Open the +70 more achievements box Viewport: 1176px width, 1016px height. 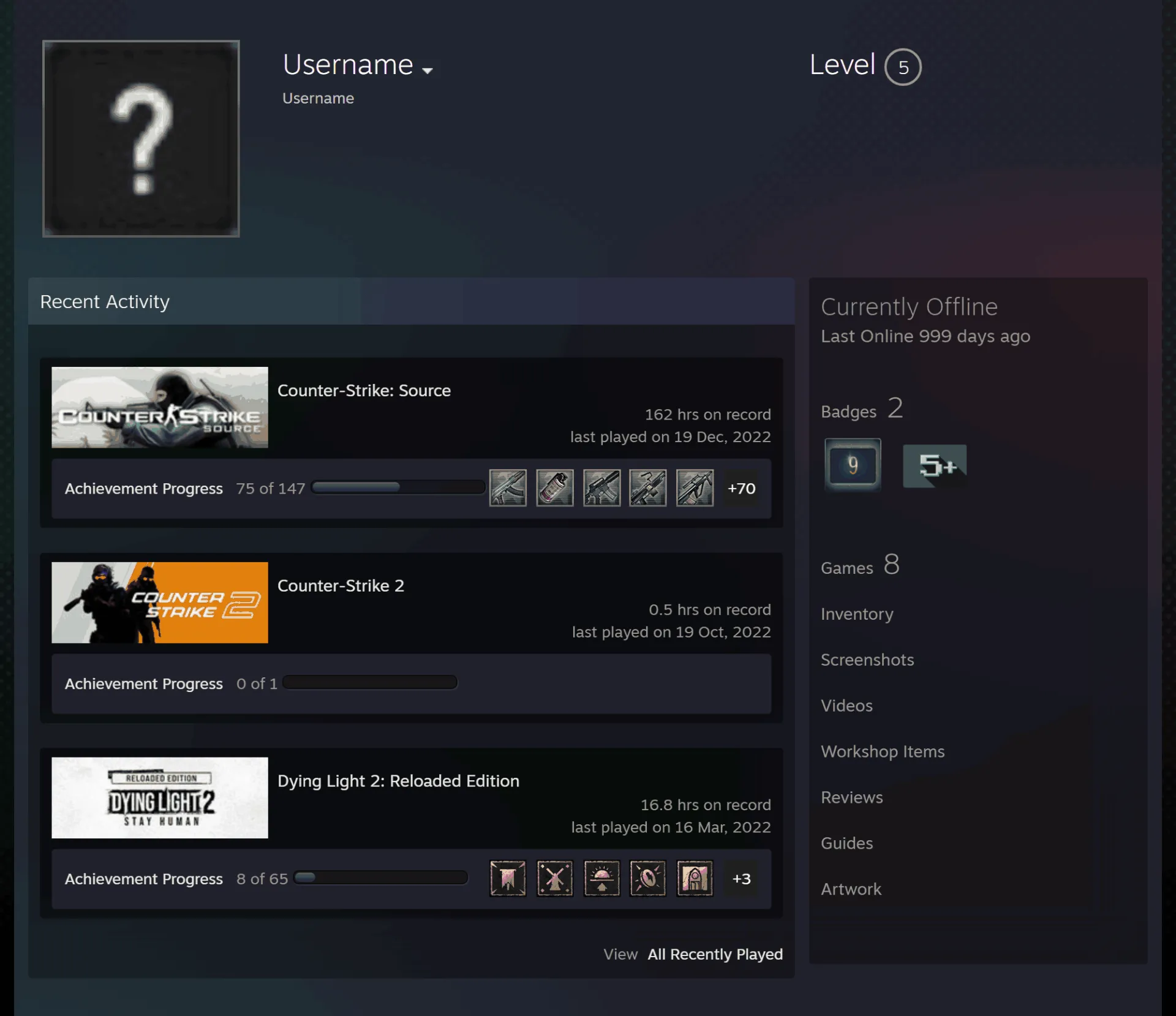[x=741, y=488]
